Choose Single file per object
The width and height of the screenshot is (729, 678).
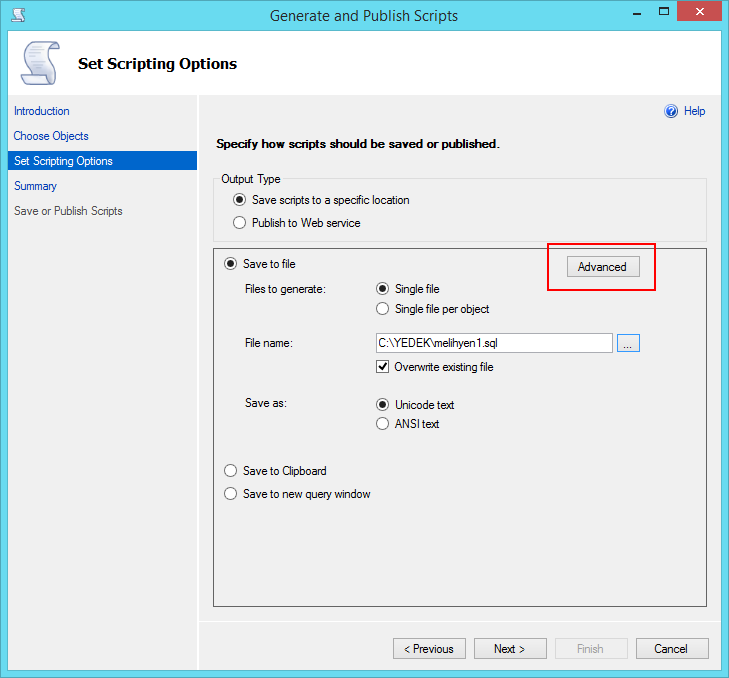pos(382,309)
